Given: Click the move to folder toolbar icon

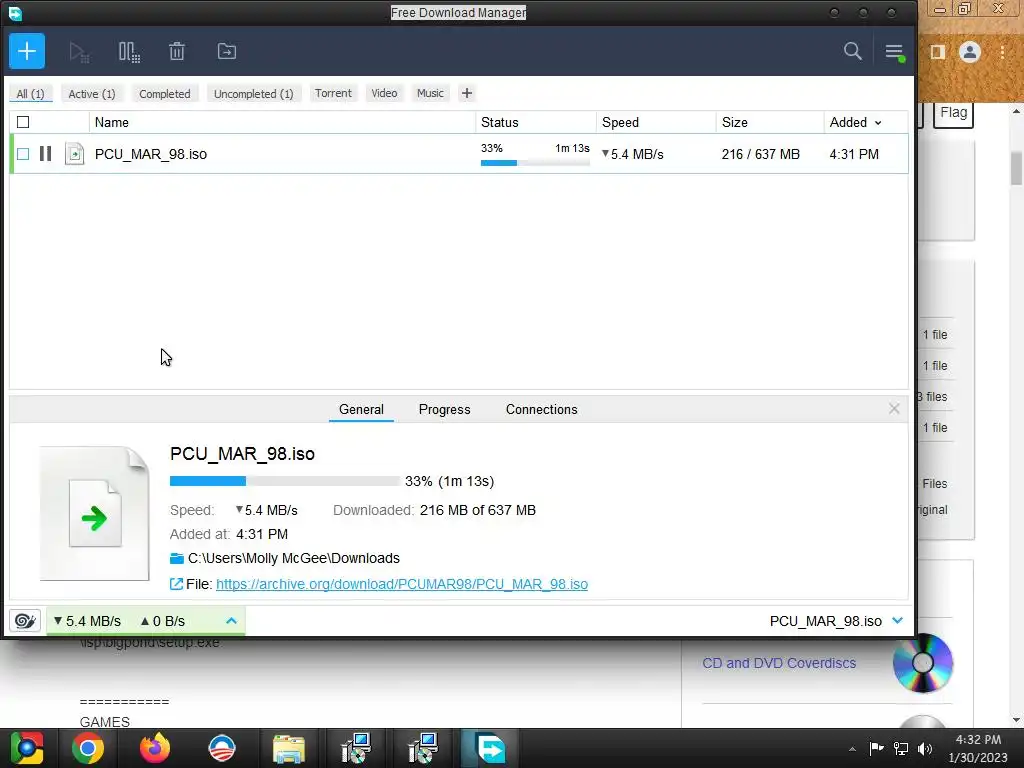Looking at the screenshot, I should 227,51.
